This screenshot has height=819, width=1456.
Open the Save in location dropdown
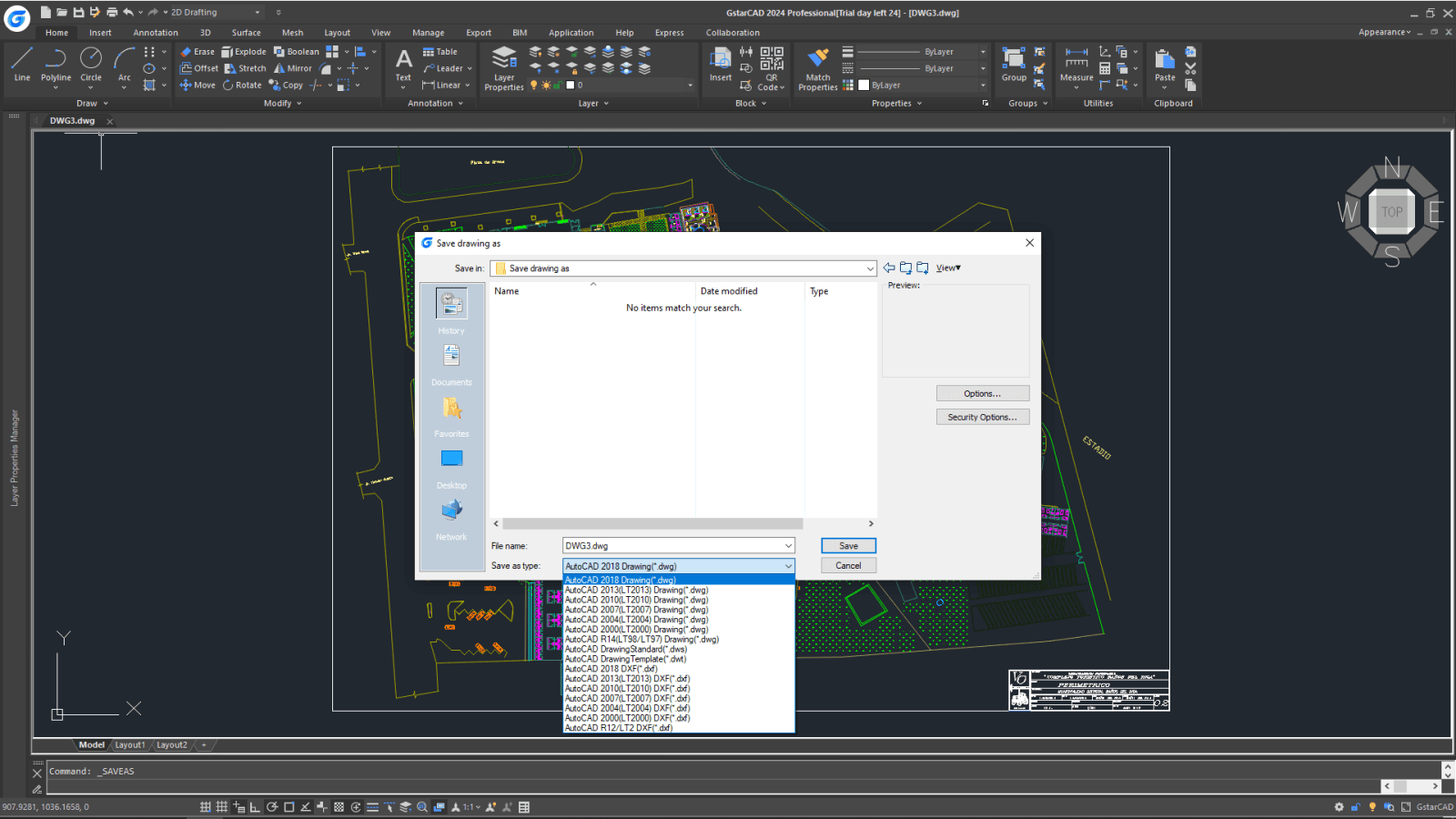871,268
